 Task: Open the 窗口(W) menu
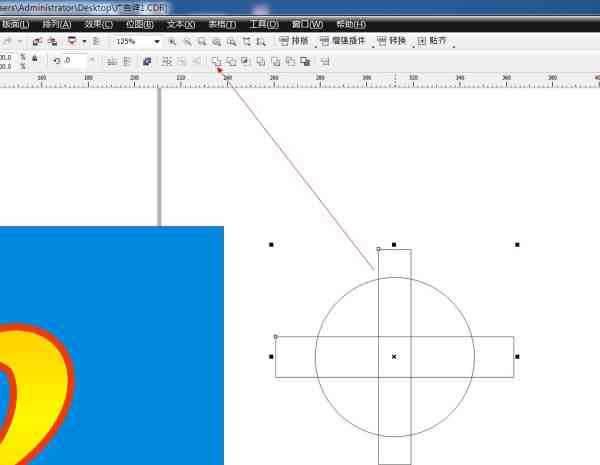pos(307,24)
